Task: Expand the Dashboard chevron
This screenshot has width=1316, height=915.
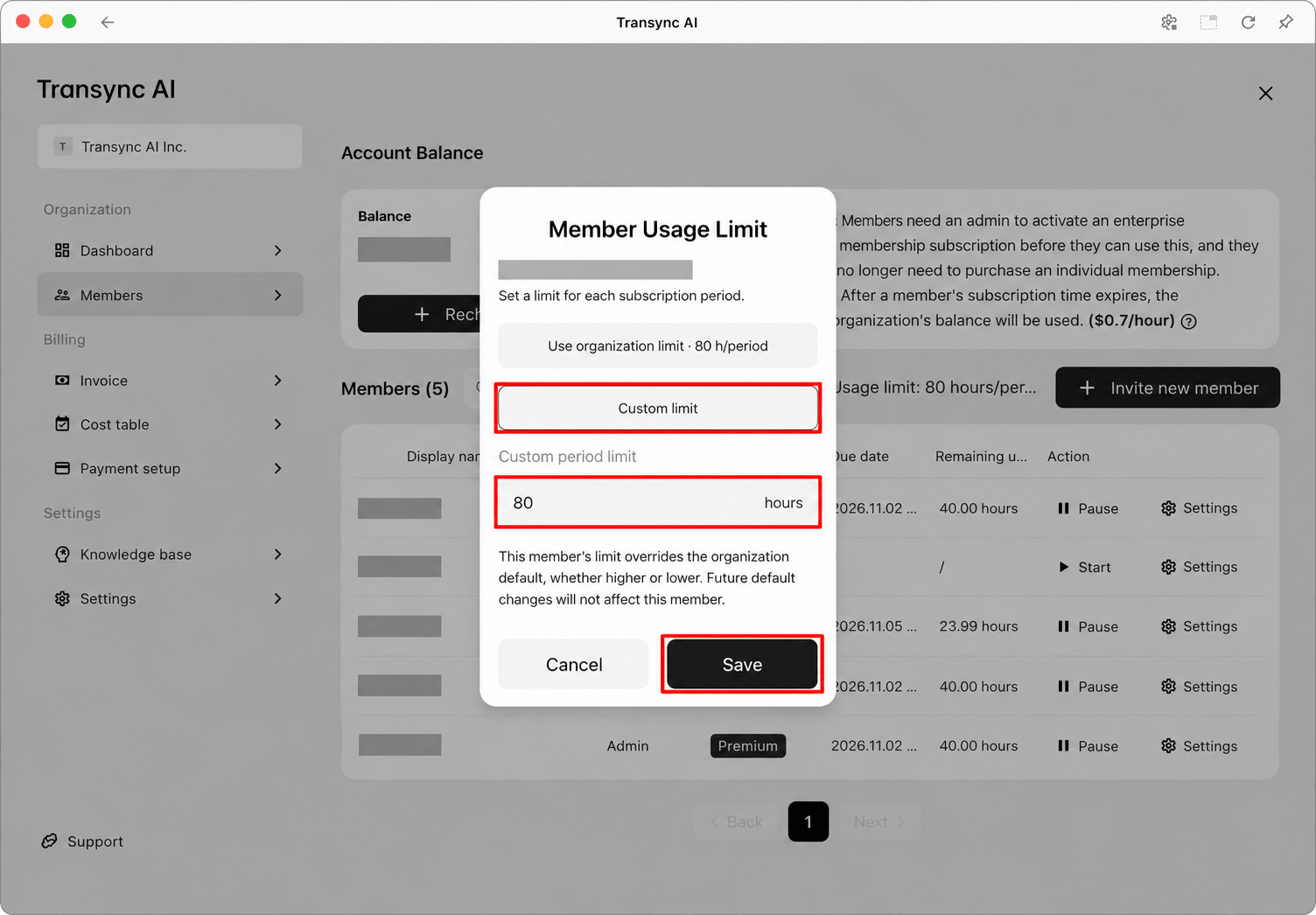Action: coord(278,251)
